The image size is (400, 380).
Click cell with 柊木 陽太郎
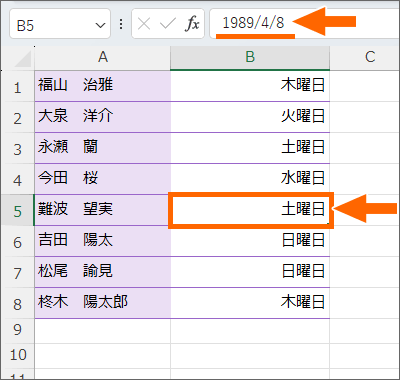pos(103,303)
